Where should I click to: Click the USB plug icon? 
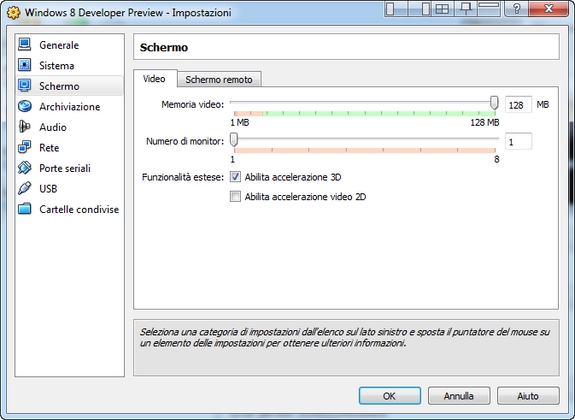(25, 189)
